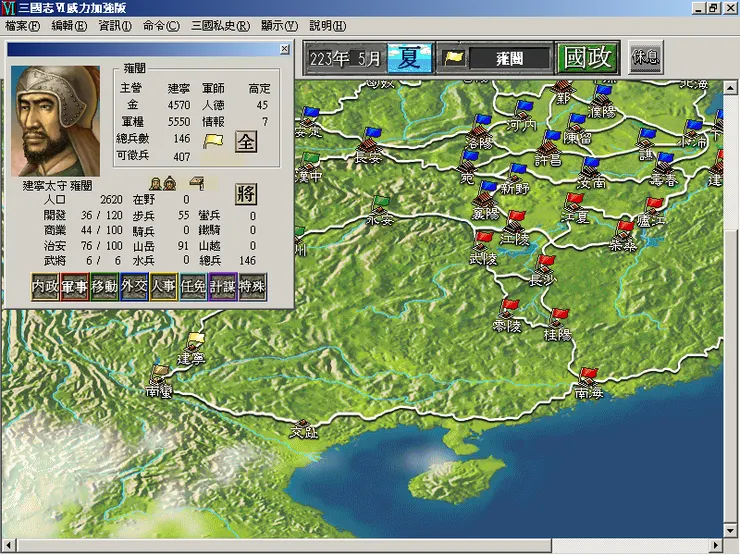
Task: Click the 將 officers button
Action: [x=246, y=193]
